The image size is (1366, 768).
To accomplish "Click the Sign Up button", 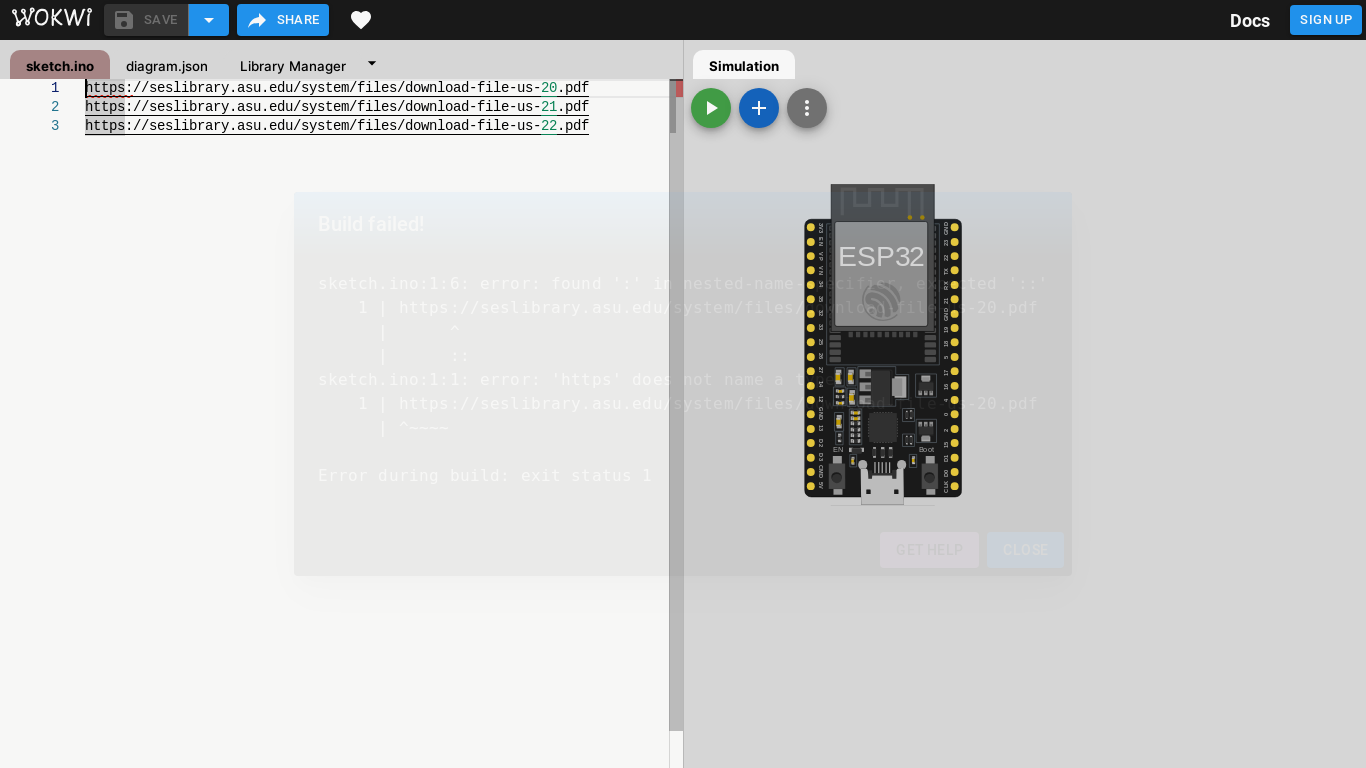I will tap(1326, 20).
